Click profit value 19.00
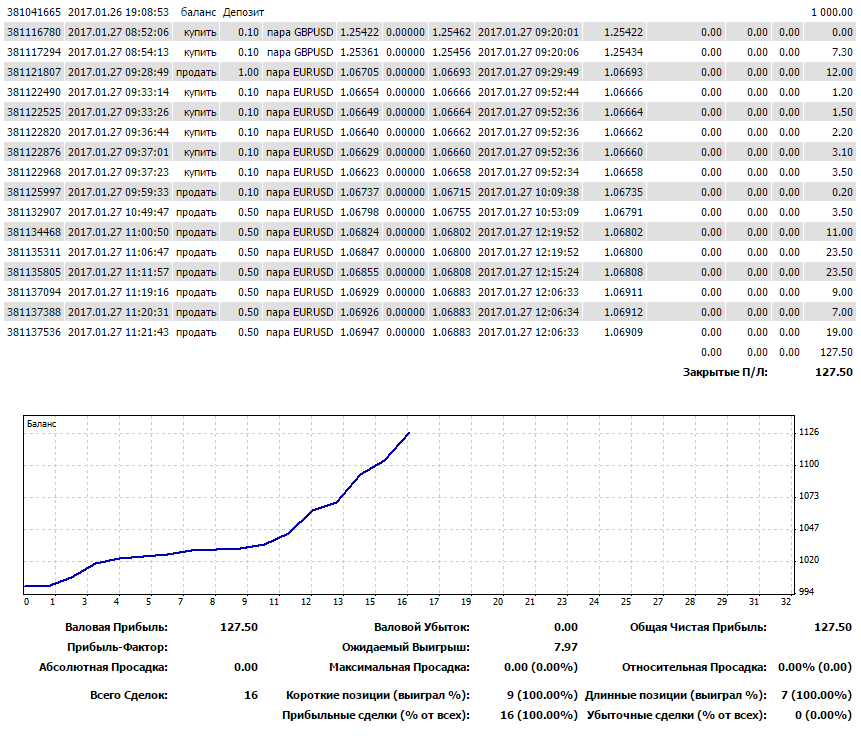The width and height of the screenshot is (861, 739). (839, 332)
